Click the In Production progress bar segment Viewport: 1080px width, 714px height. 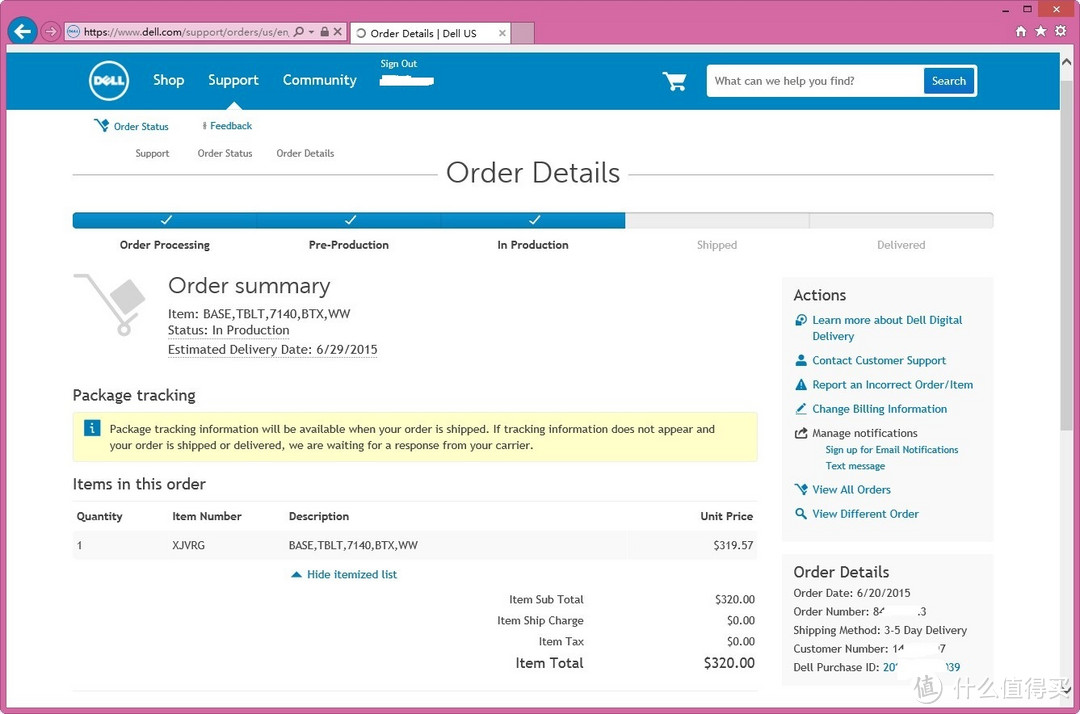click(x=533, y=220)
